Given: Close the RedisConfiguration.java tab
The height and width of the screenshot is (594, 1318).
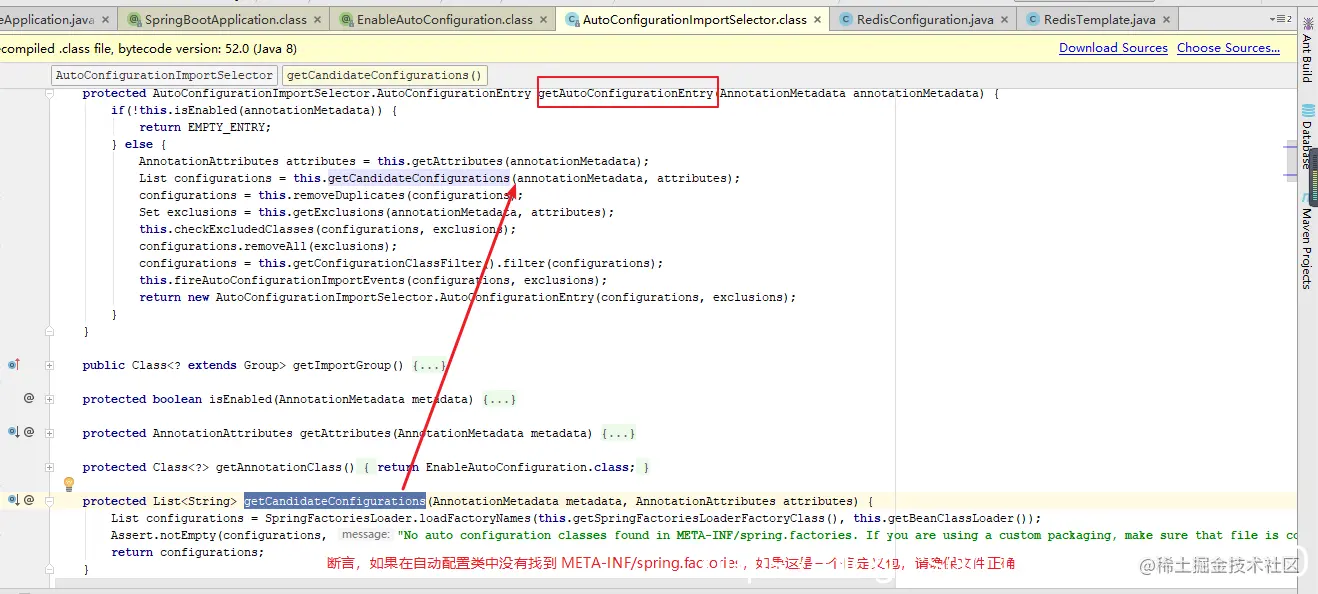Looking at the screenshot, I should point(1005,20).
